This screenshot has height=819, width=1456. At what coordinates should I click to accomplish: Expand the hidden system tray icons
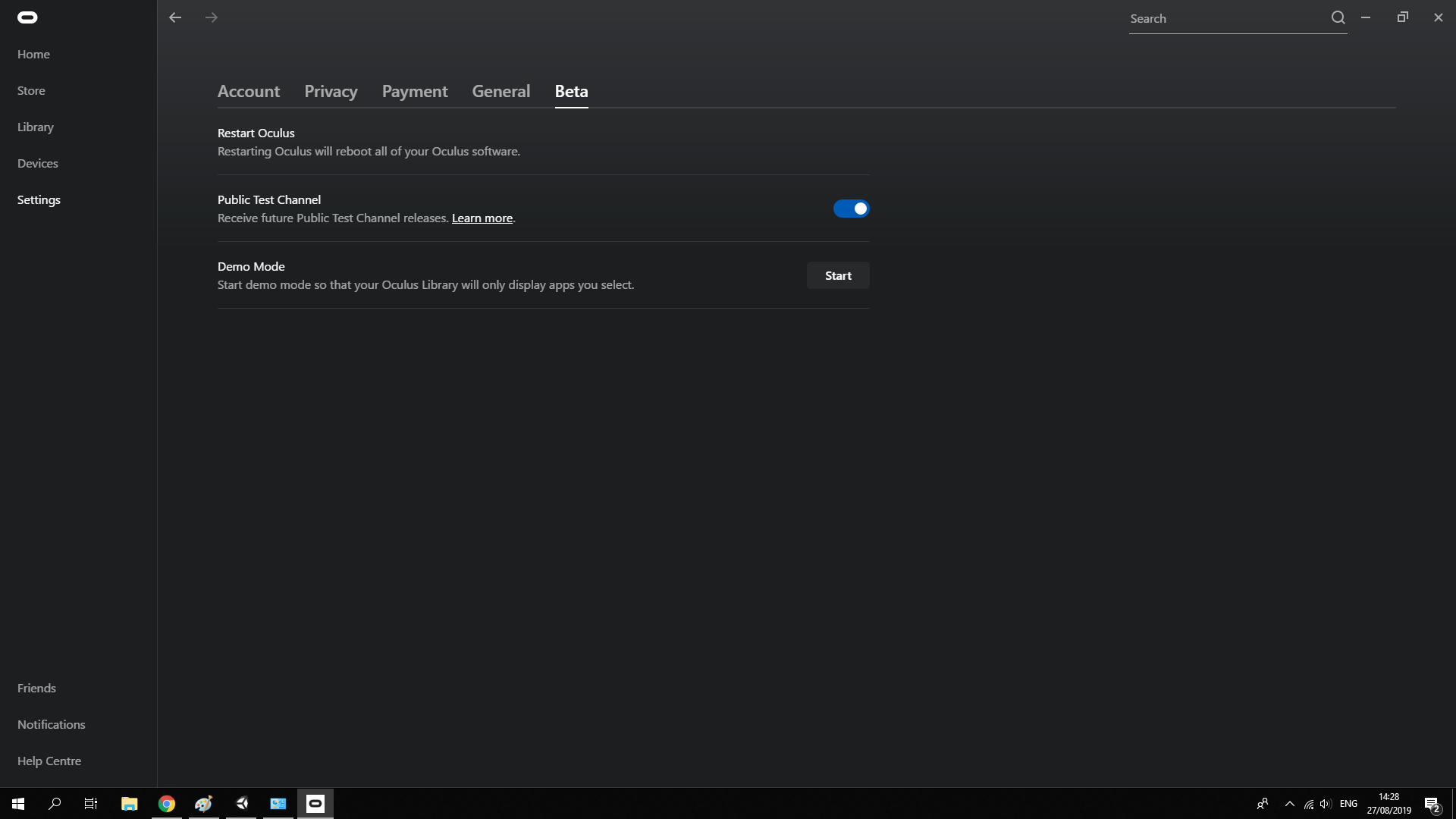pos(1289,804)
